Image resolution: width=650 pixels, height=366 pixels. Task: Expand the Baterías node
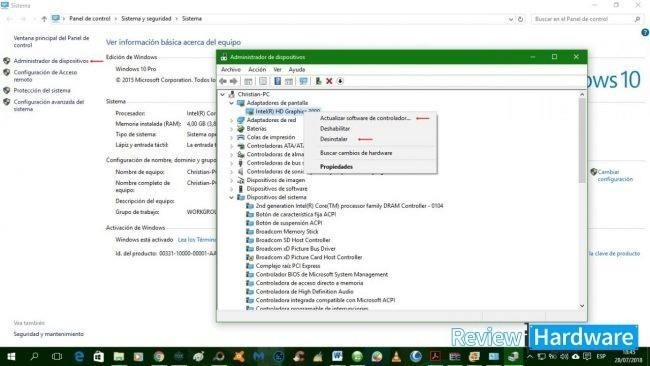[231, 129]
